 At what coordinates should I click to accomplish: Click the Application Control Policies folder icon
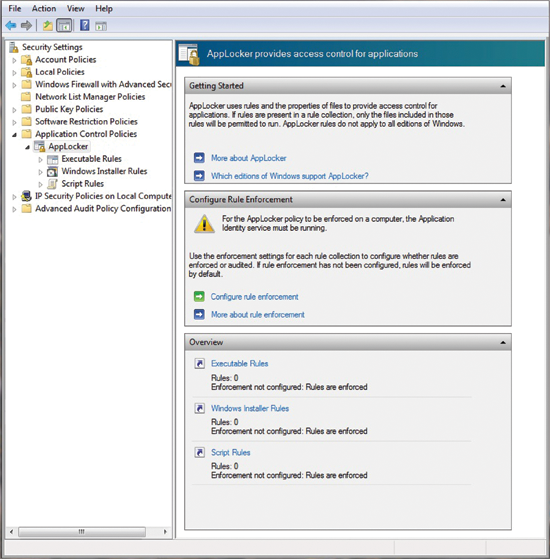[x=26, y=134]
